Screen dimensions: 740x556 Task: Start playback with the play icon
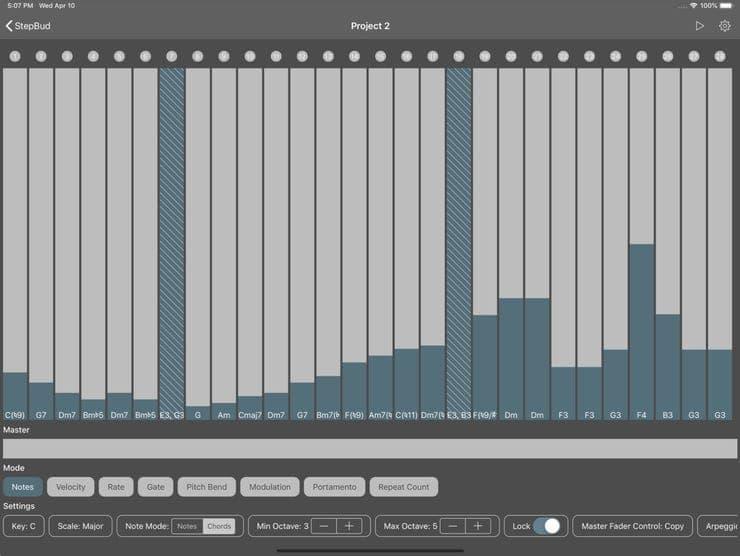coord(699,26)
